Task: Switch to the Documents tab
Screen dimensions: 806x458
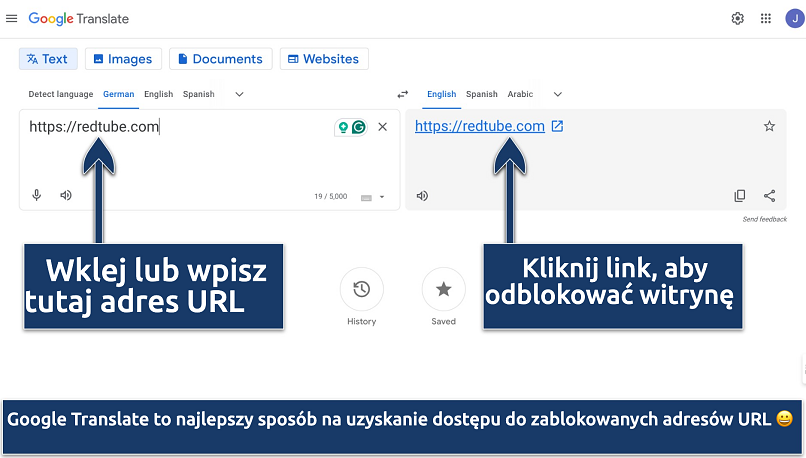Action: click(221, 59)
